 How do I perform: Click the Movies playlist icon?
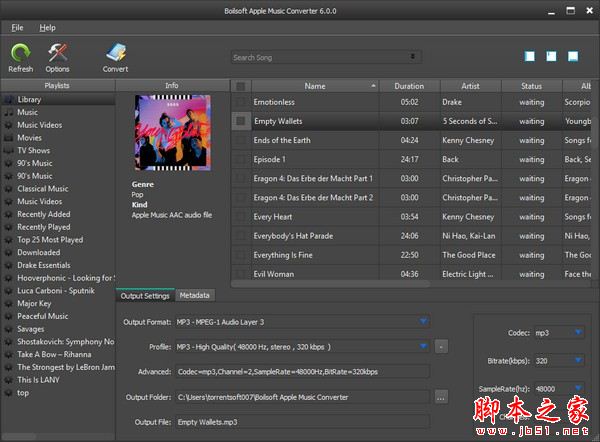(x=8, y=138)
